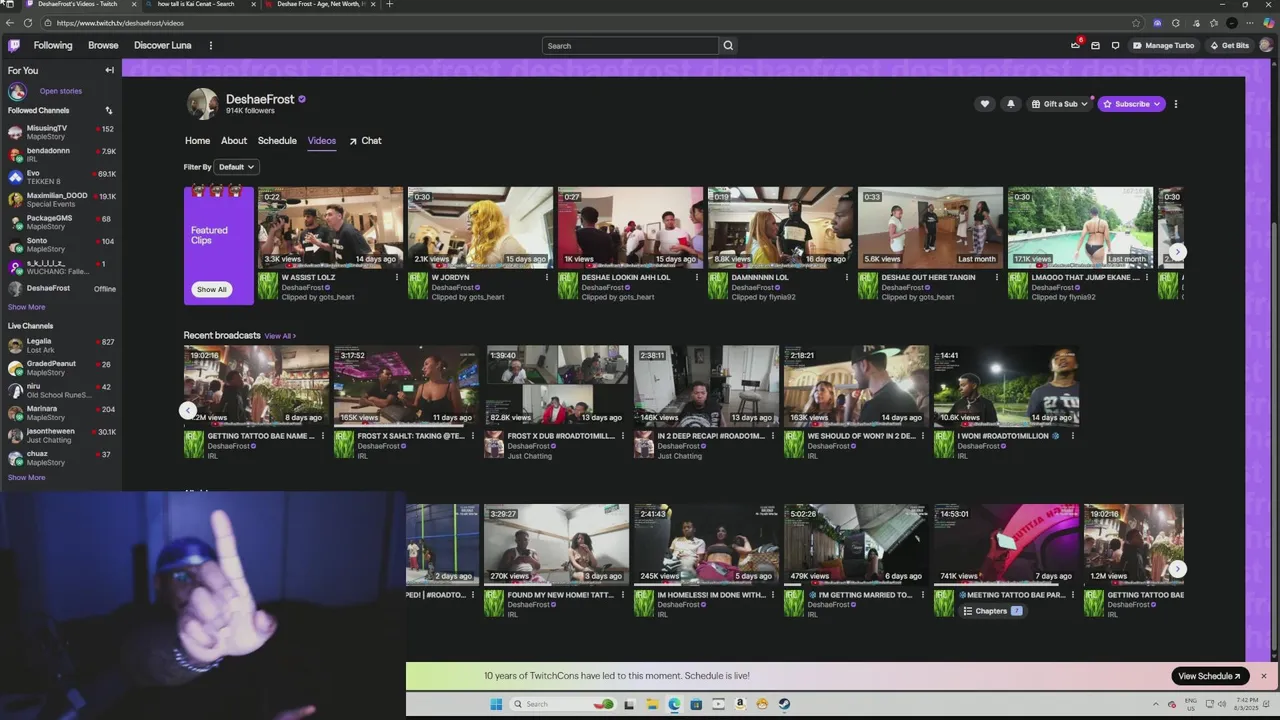The width and height of the screenshot is (1280, 720).
Task: Switch to the Home channel tab
Action: coord(197,141)
